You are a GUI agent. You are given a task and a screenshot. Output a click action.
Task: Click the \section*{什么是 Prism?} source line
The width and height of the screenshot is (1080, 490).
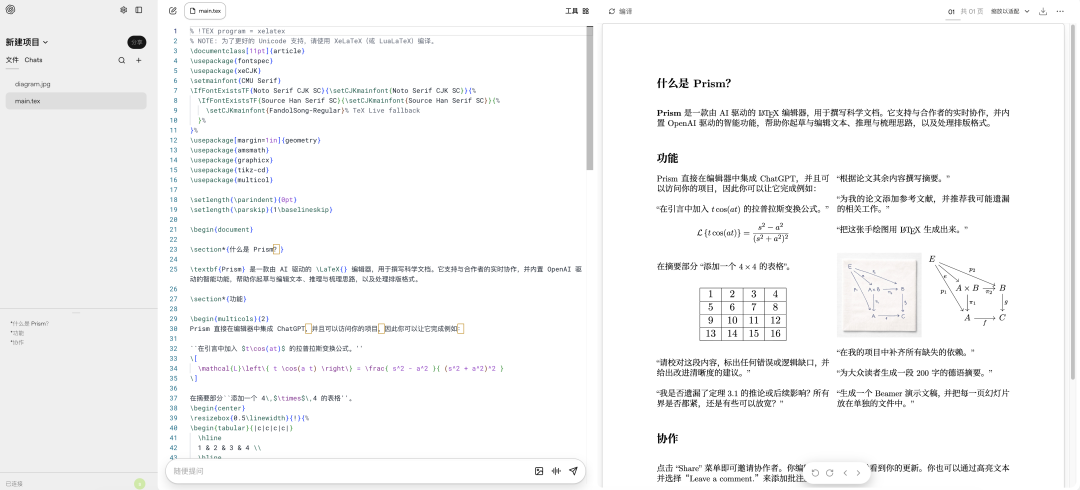tap(237, 249)
